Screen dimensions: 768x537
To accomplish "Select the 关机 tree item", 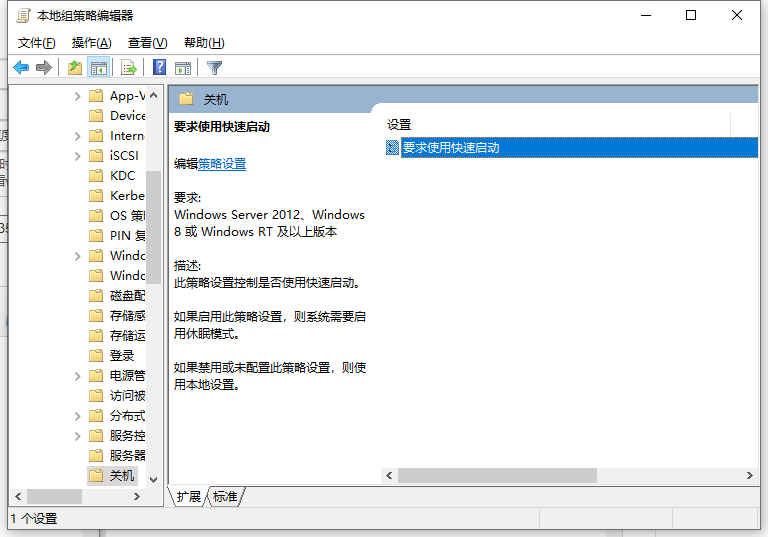I will [112, 475].
